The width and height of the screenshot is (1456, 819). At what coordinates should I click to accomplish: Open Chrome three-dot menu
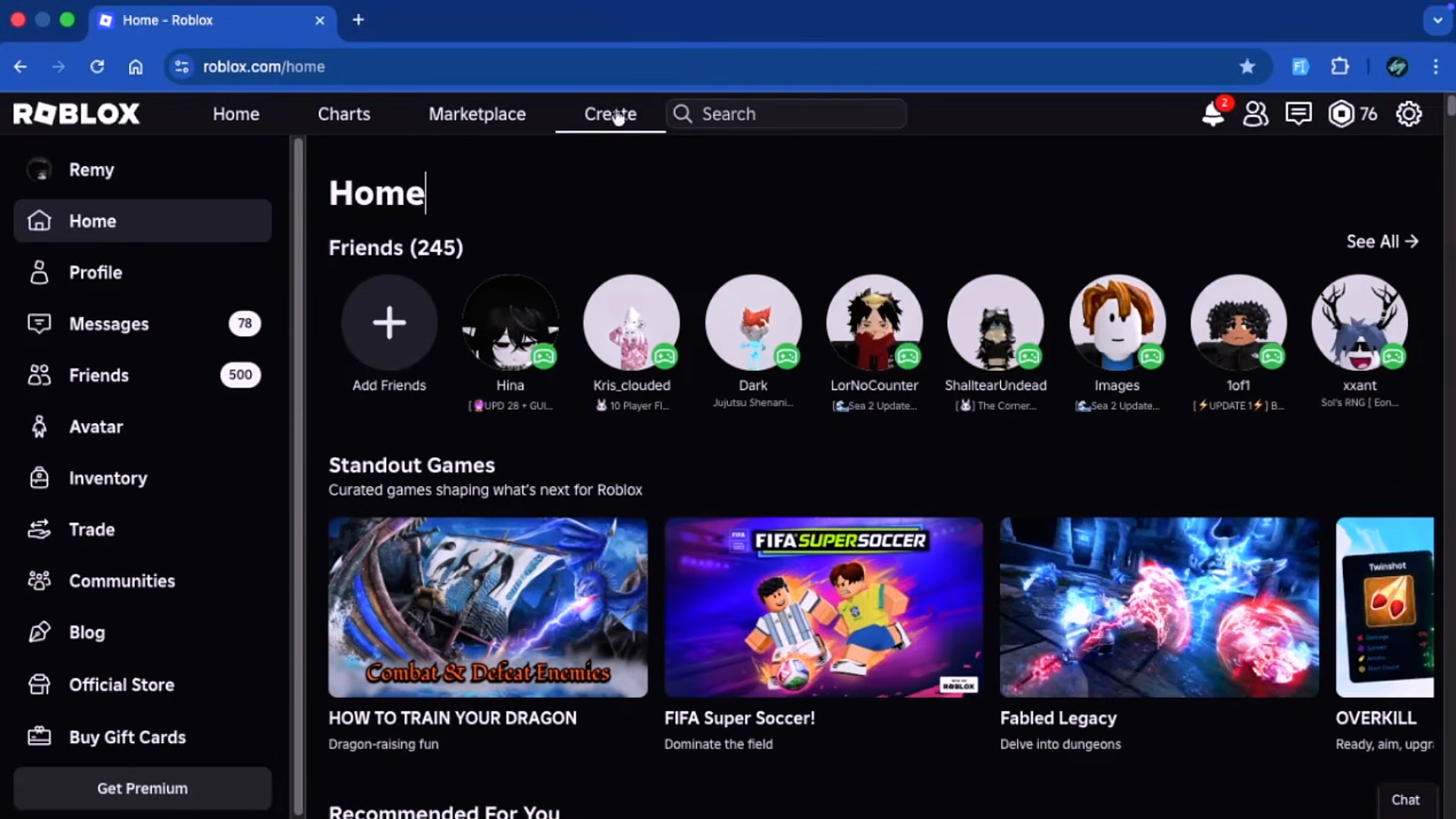1435,67
